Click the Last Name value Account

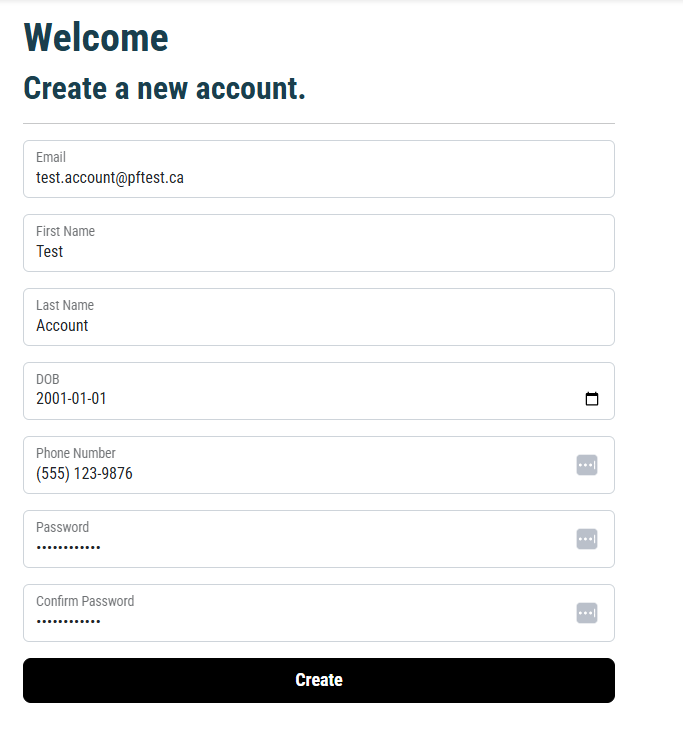[62, 326]
